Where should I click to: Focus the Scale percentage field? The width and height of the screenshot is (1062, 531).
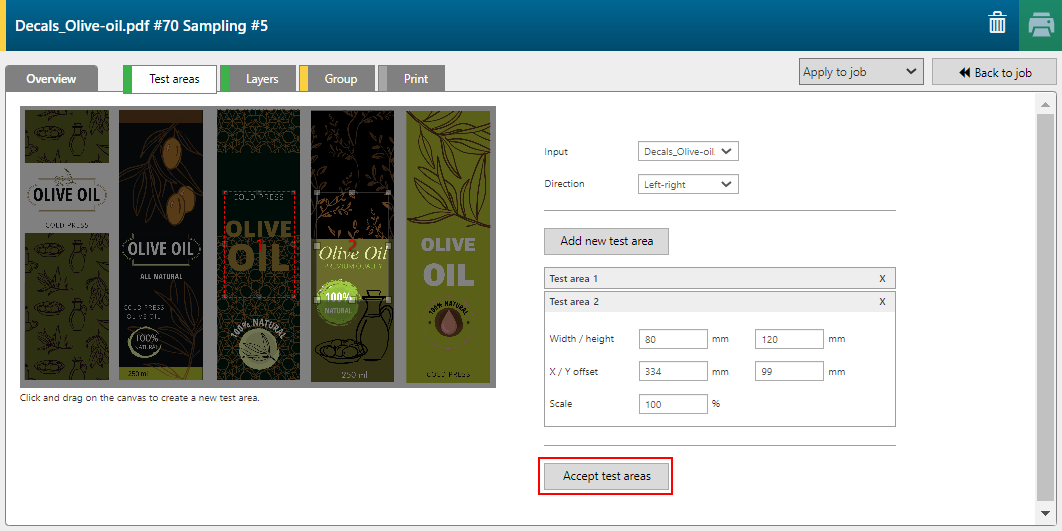tap(673, 404)
